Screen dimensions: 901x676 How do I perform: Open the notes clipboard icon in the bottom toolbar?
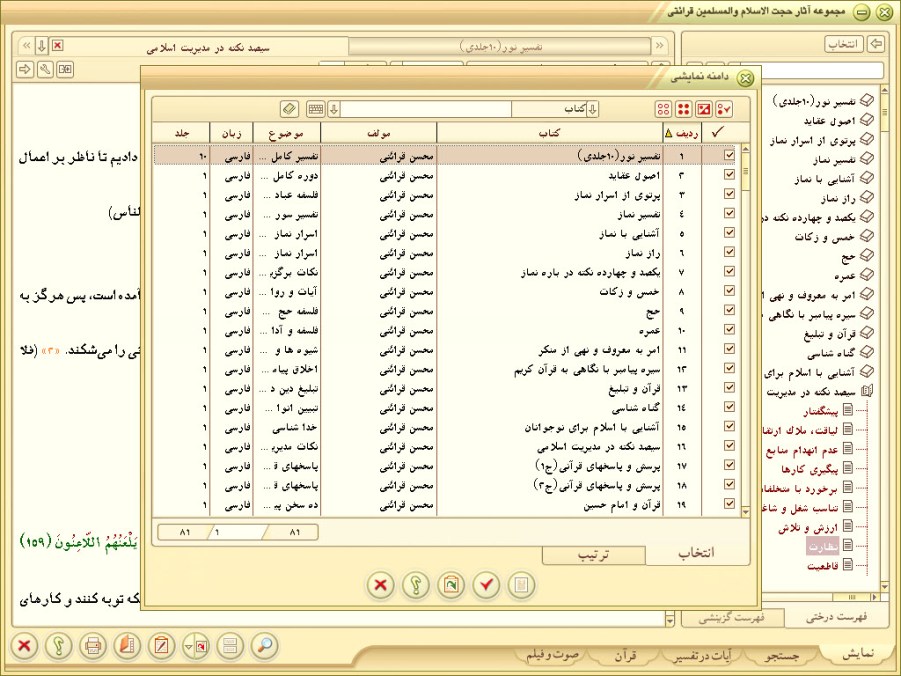coord(161,646)
